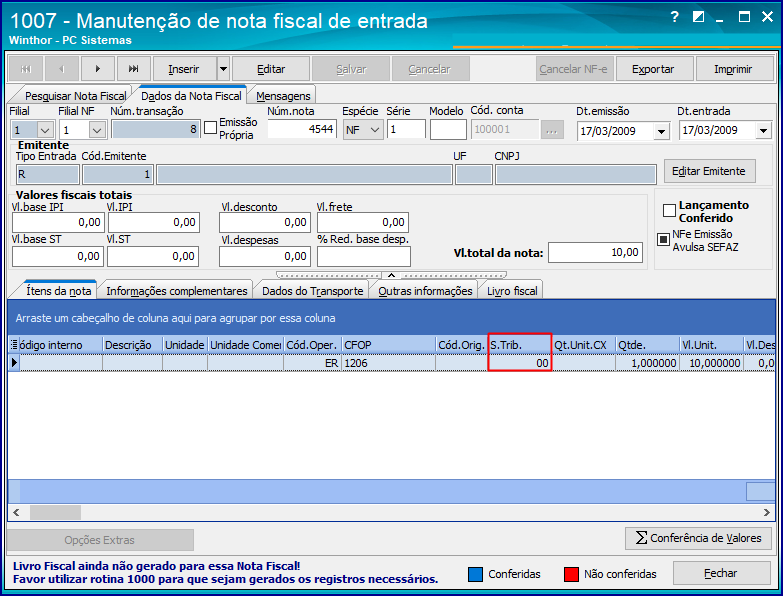This screenshot has height=596, width=783.
Task: Go to next record arrow
Action: (x=97, y=69)
